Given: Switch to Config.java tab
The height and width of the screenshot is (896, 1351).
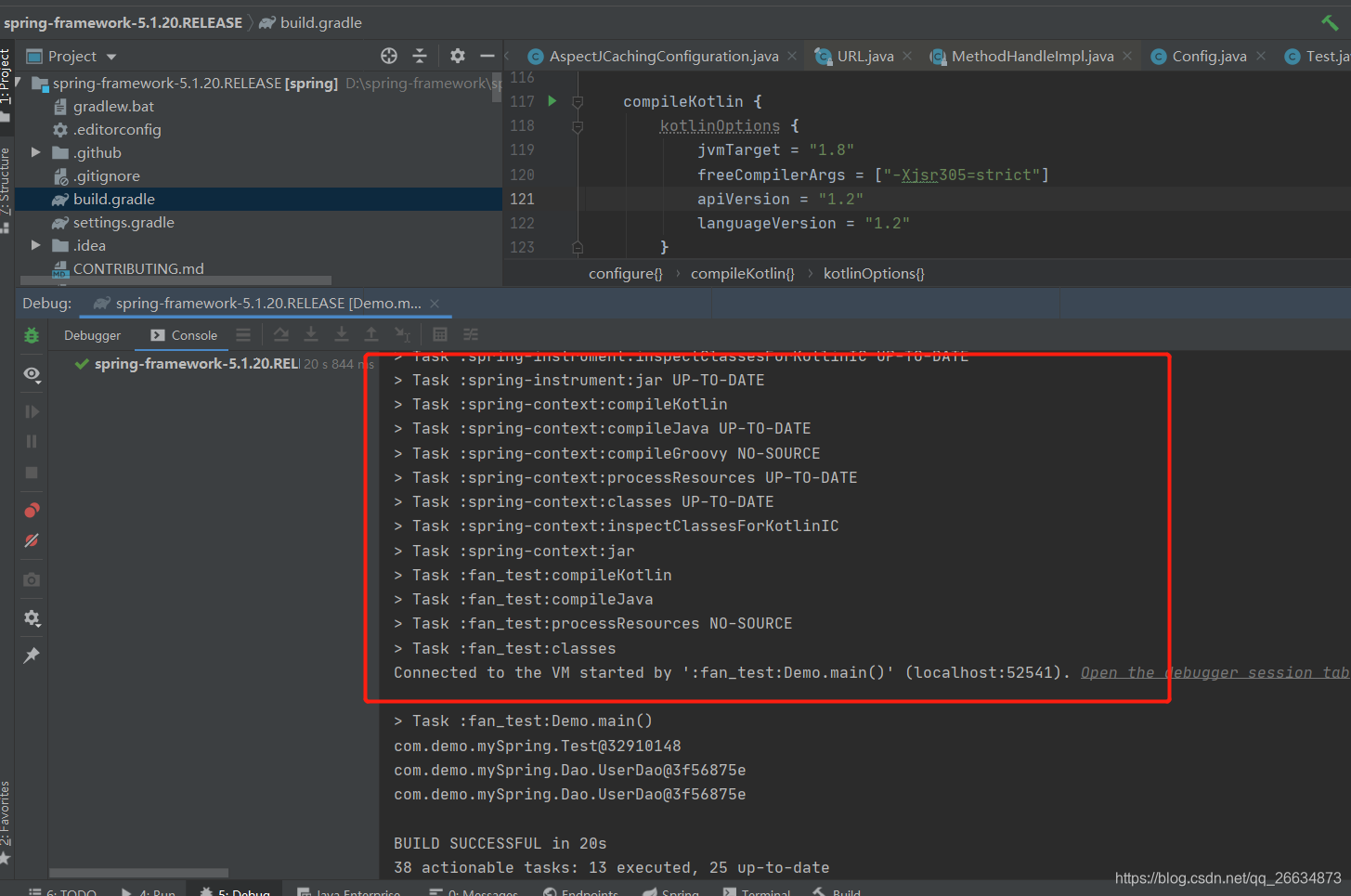Looking at the screenshot, I should pos(1208,57).
